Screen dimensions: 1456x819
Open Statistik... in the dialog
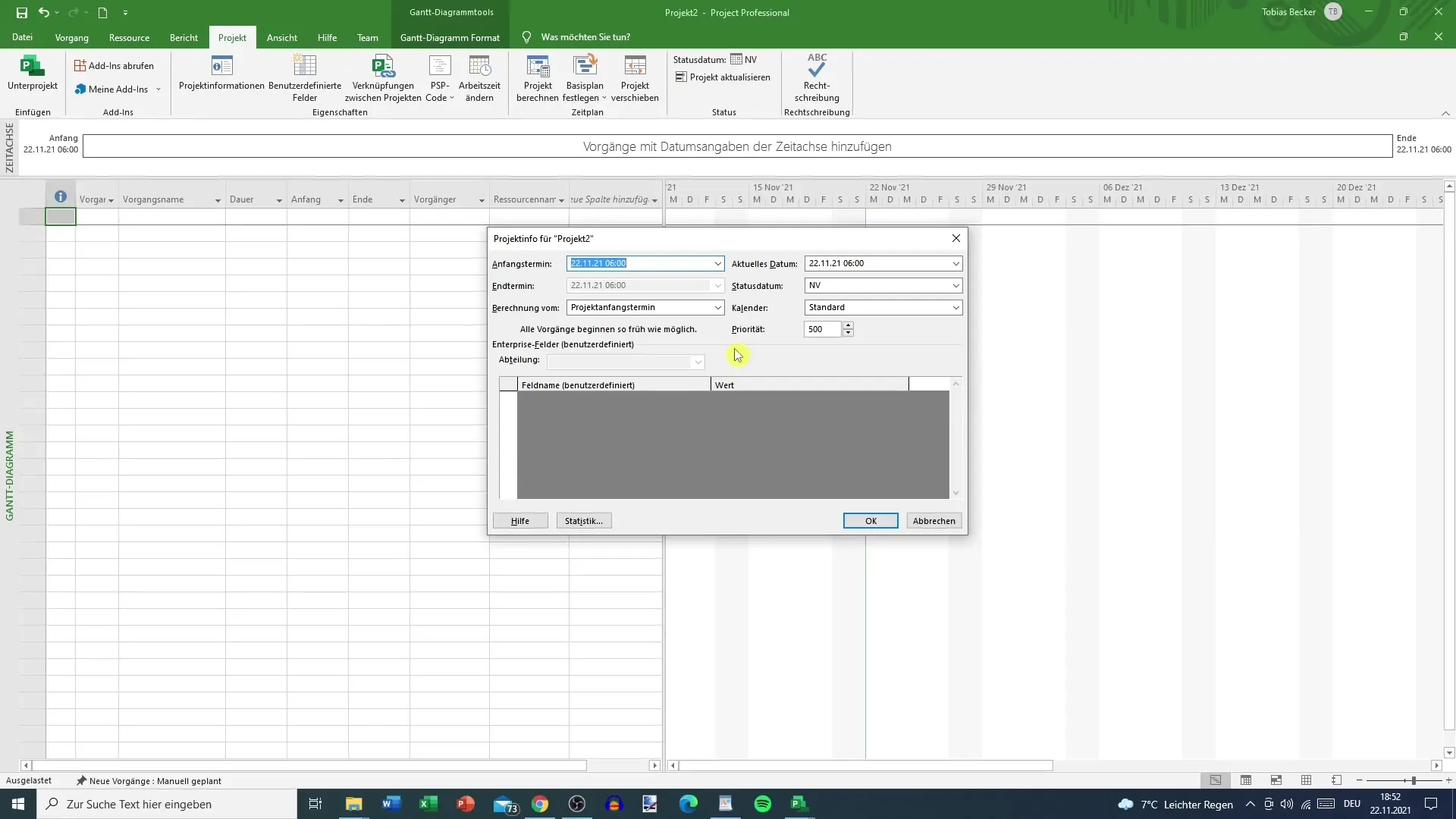point(584,521)
